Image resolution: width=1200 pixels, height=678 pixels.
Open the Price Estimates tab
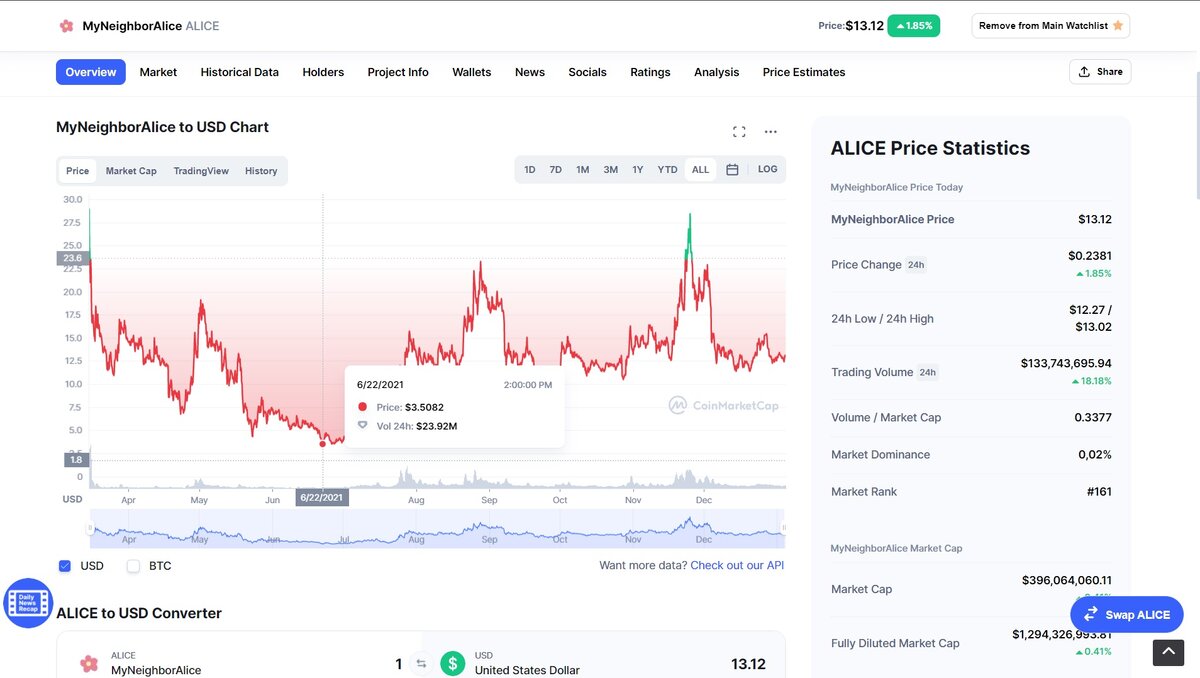804,72
